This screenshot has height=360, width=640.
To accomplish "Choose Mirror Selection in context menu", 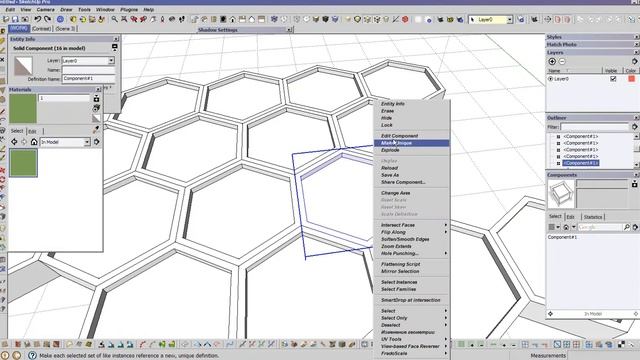I will click(x=411, y=271).
